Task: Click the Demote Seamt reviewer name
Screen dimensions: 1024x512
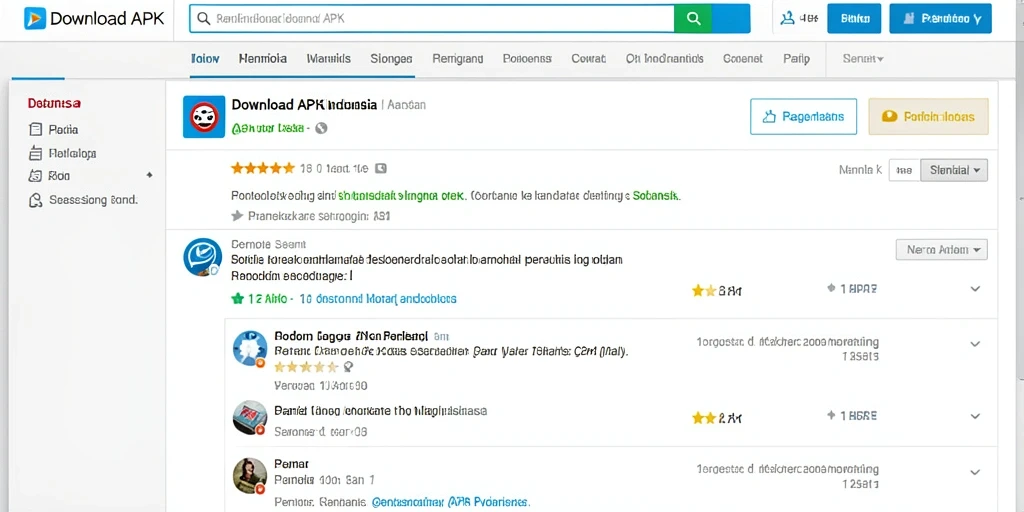Action: pos(268,245)
